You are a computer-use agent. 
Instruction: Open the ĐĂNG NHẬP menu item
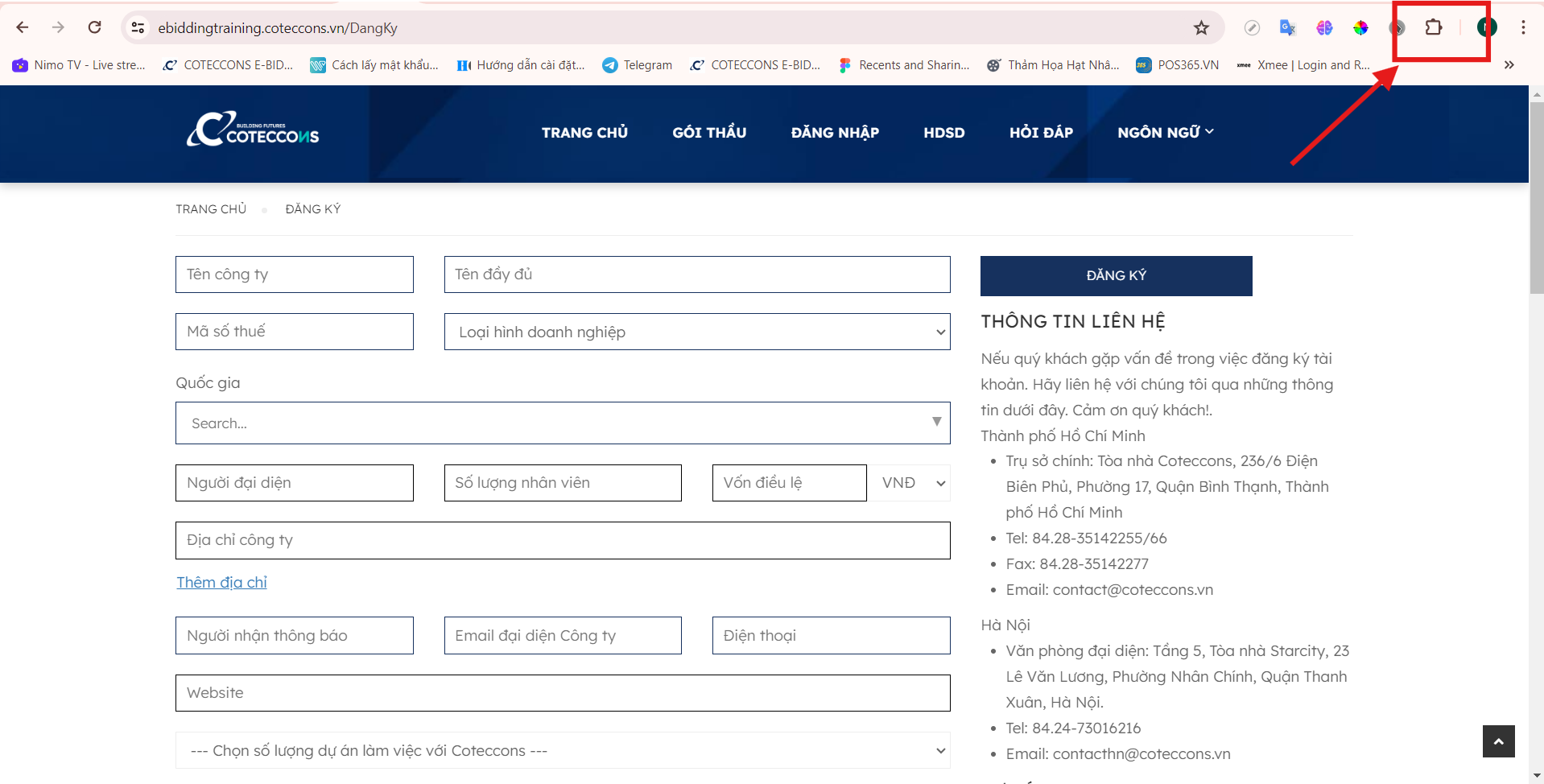pyautogui.click(x=835, y=132)
